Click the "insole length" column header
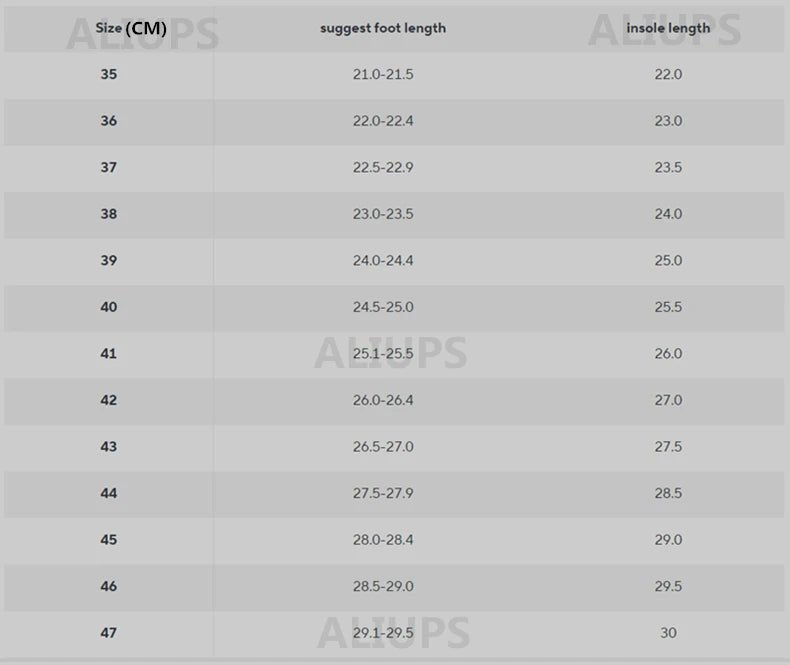Screen dimensions: 790x665 click(x=668, y=28)
